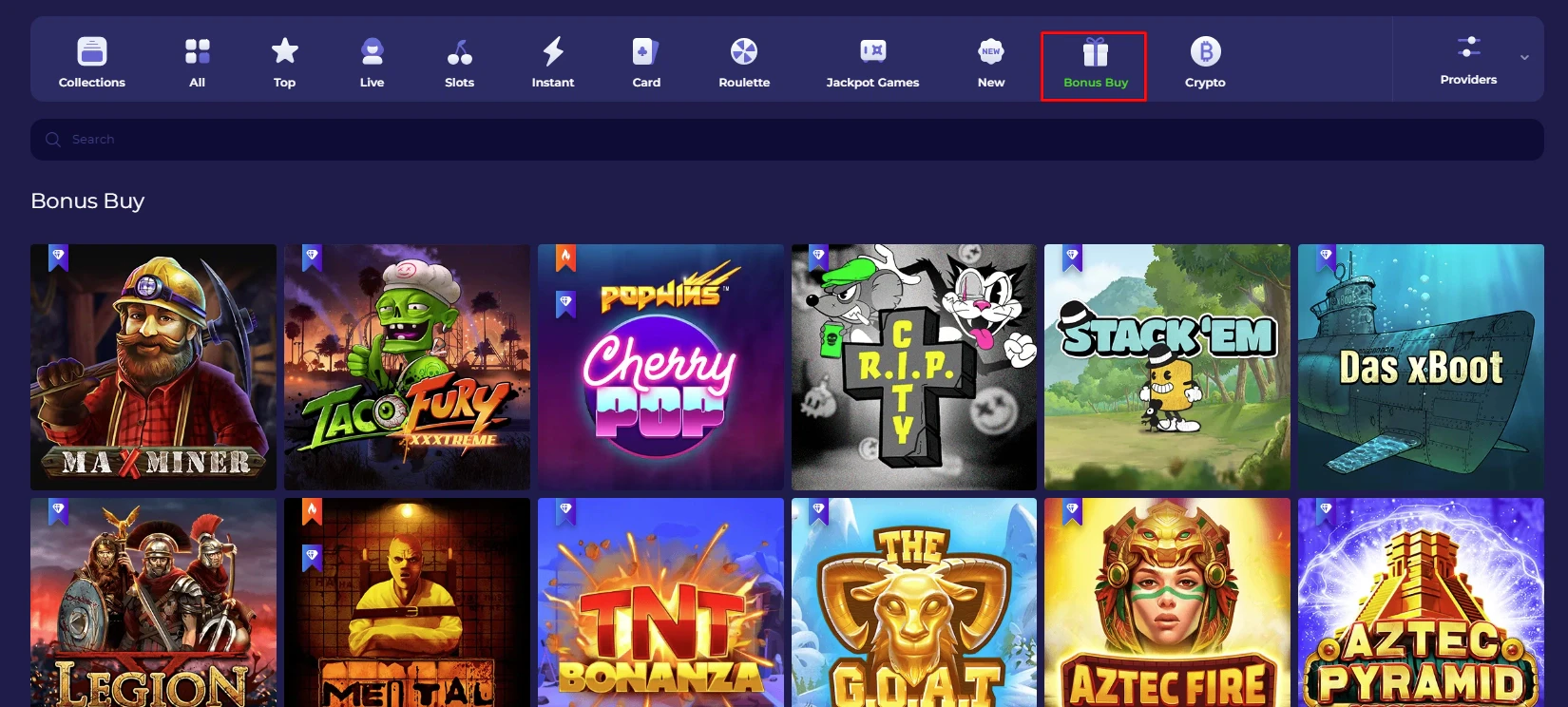1568x707 pixels.
Task: Launch the Mental game thumbnail
Action: click(x=407, y=602)
